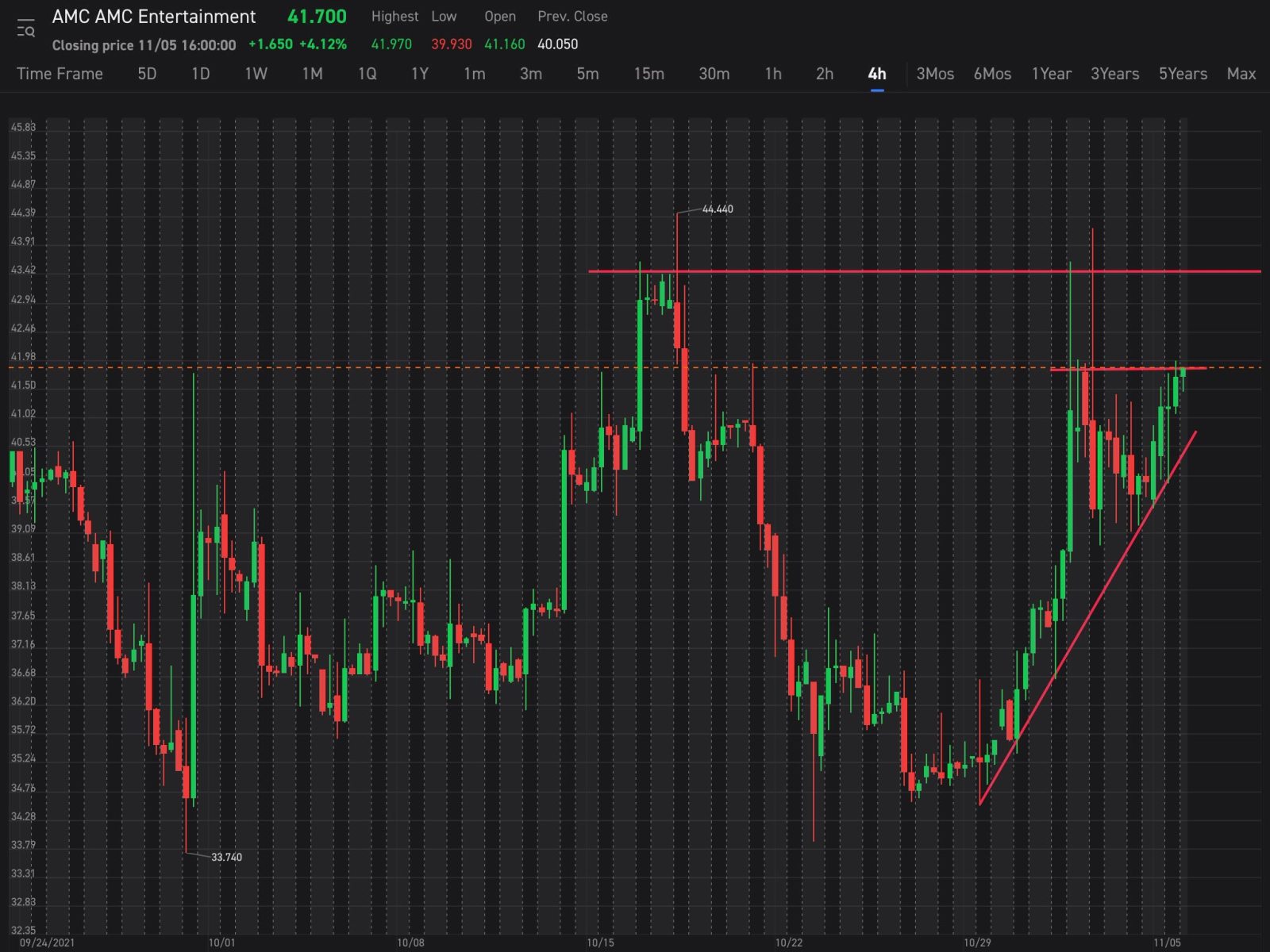1270x952 pixels.
Task: Choose the 1Y time frame
Action: click(x=420, y=74)
